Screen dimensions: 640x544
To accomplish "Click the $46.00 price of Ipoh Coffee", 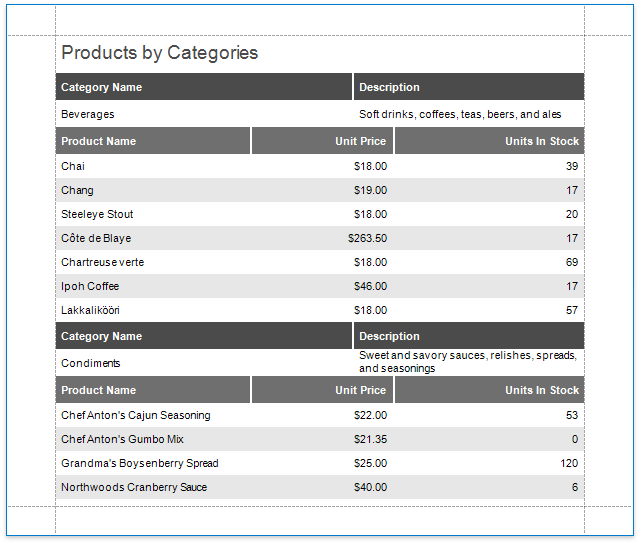I will point(370,286).
